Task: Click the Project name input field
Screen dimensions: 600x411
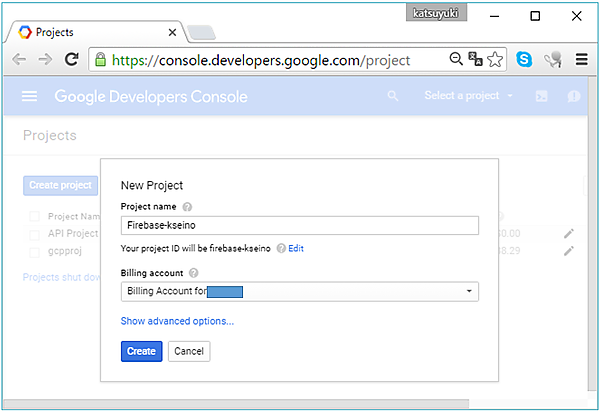Action: click(x=300, y=225)
